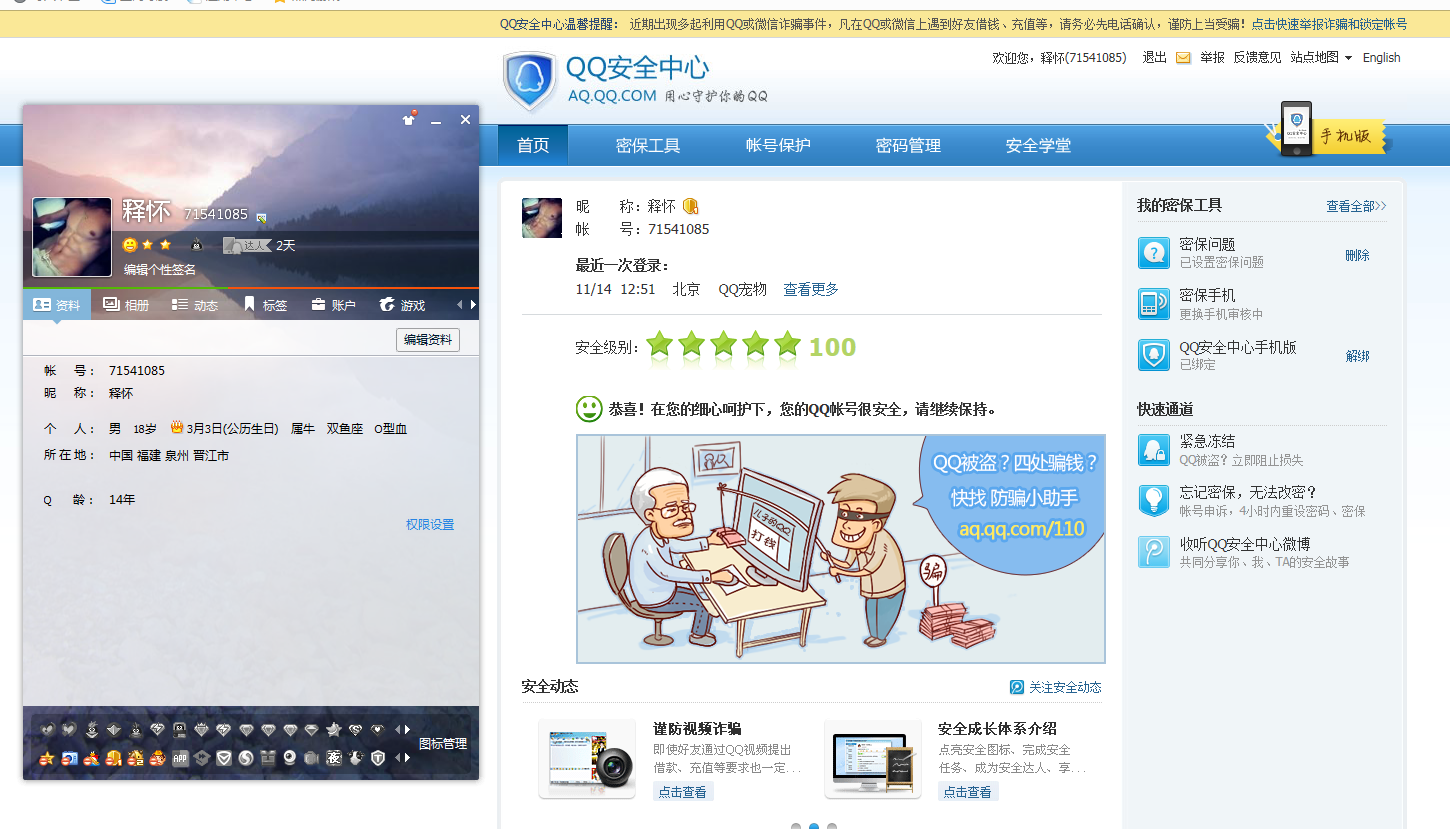1450x829 pixels.
Task: Open the skin (T-shirt) icon in the QQ profile window
Action: (x=408, y=119)
